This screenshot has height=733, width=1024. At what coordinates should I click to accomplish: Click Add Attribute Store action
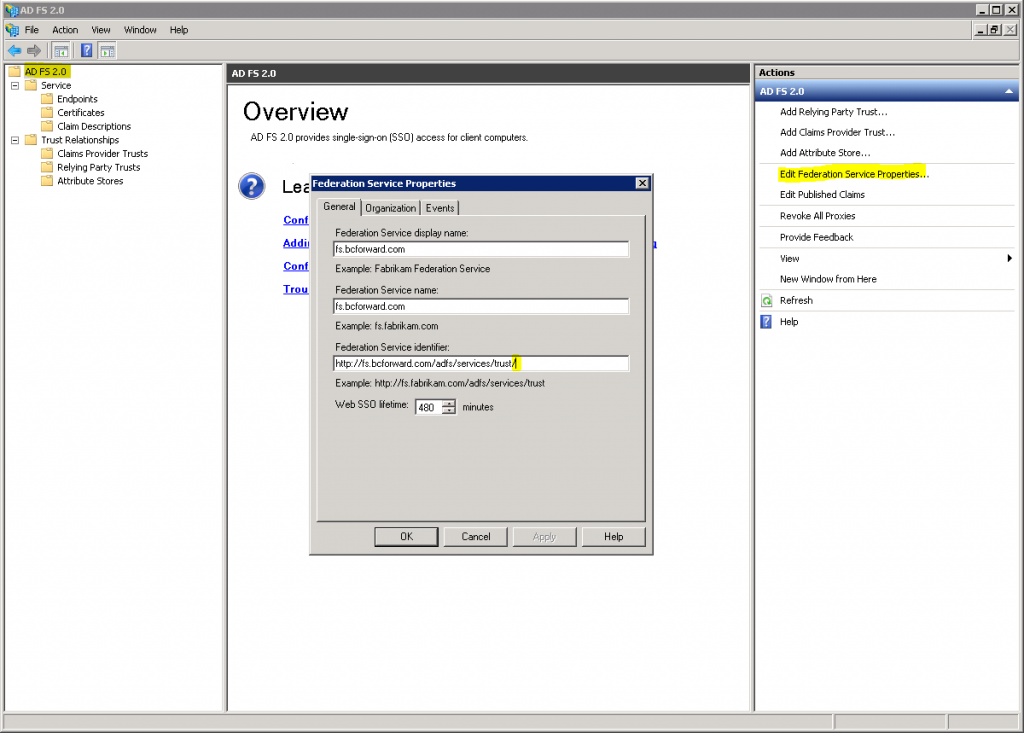click(x=825, y=153)
